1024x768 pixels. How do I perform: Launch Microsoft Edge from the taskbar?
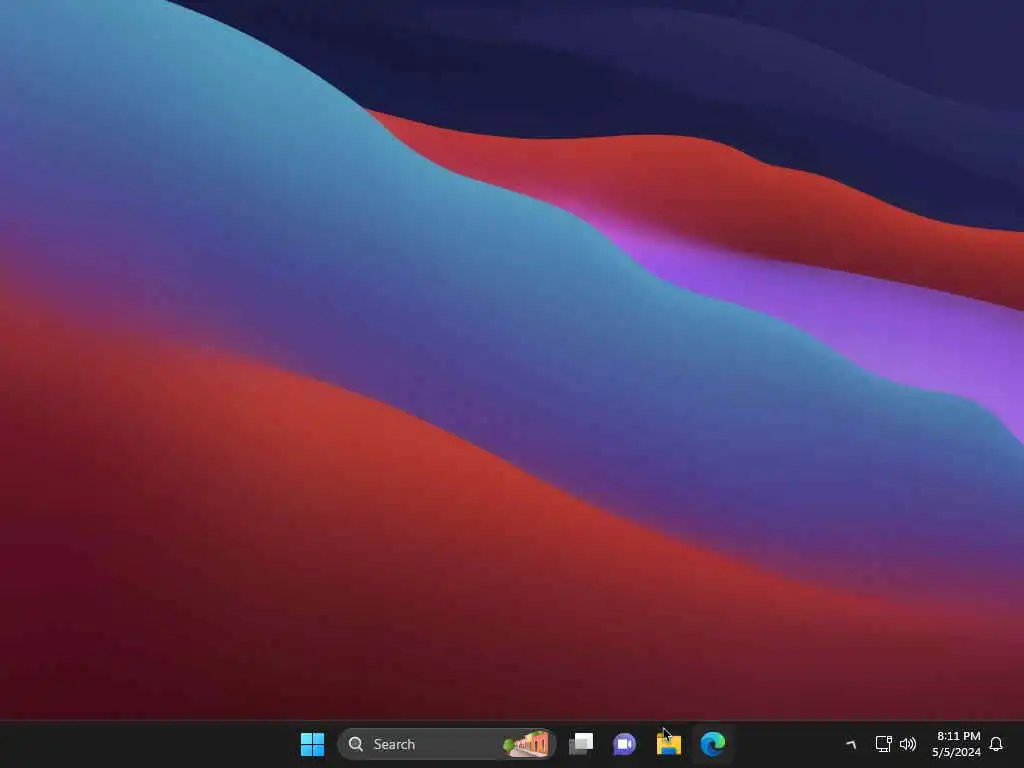[712, 744]
